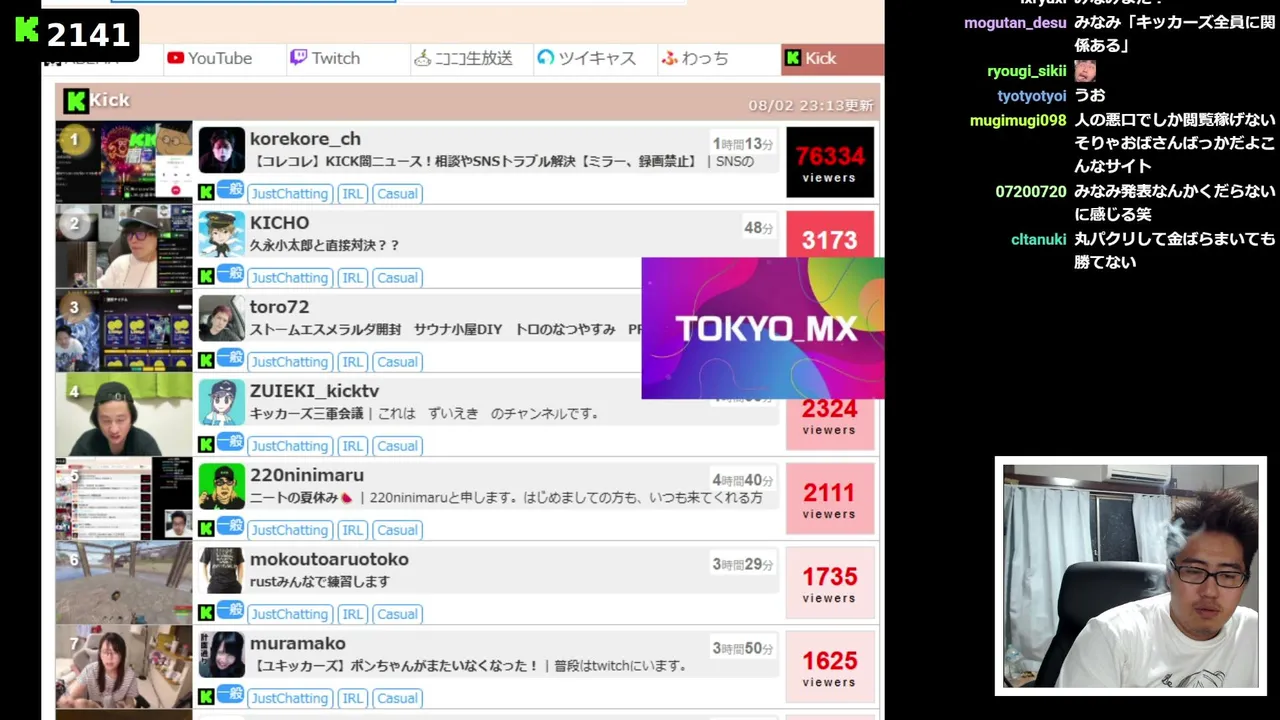Viewport: 1280px width, 720px height.
Task: Open mokoutoaruotoko's profile avatar
Action: pyautogui.click(x=222, y=570)
